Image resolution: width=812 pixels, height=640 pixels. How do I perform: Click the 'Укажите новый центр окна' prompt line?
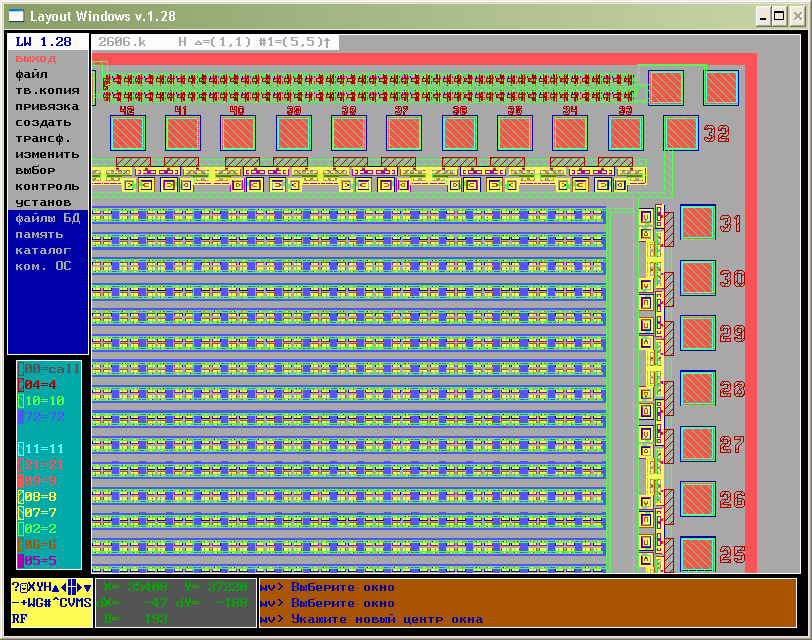[x=387, y=619]
